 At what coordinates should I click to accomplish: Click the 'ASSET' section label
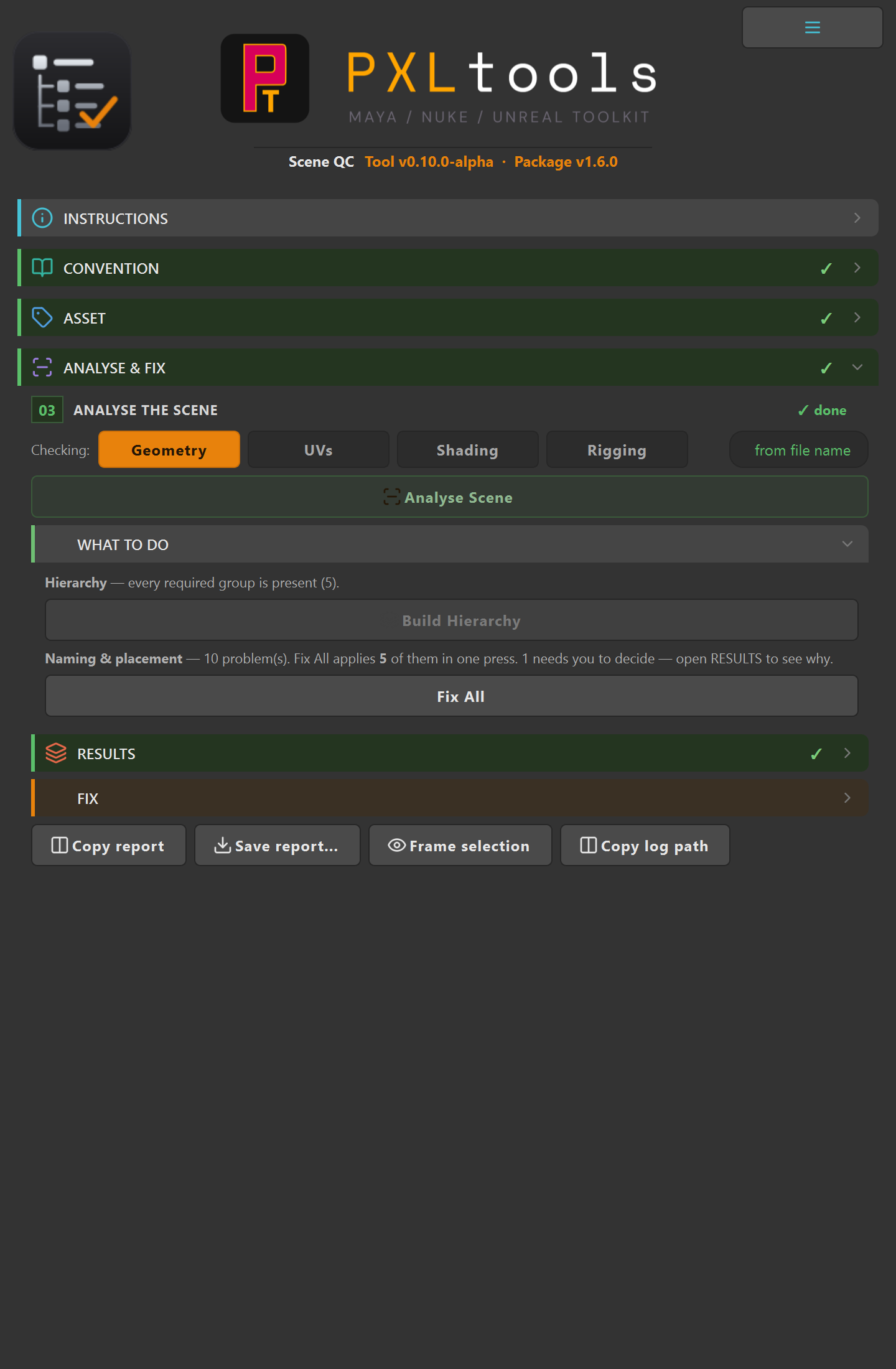tap(85, 318)
